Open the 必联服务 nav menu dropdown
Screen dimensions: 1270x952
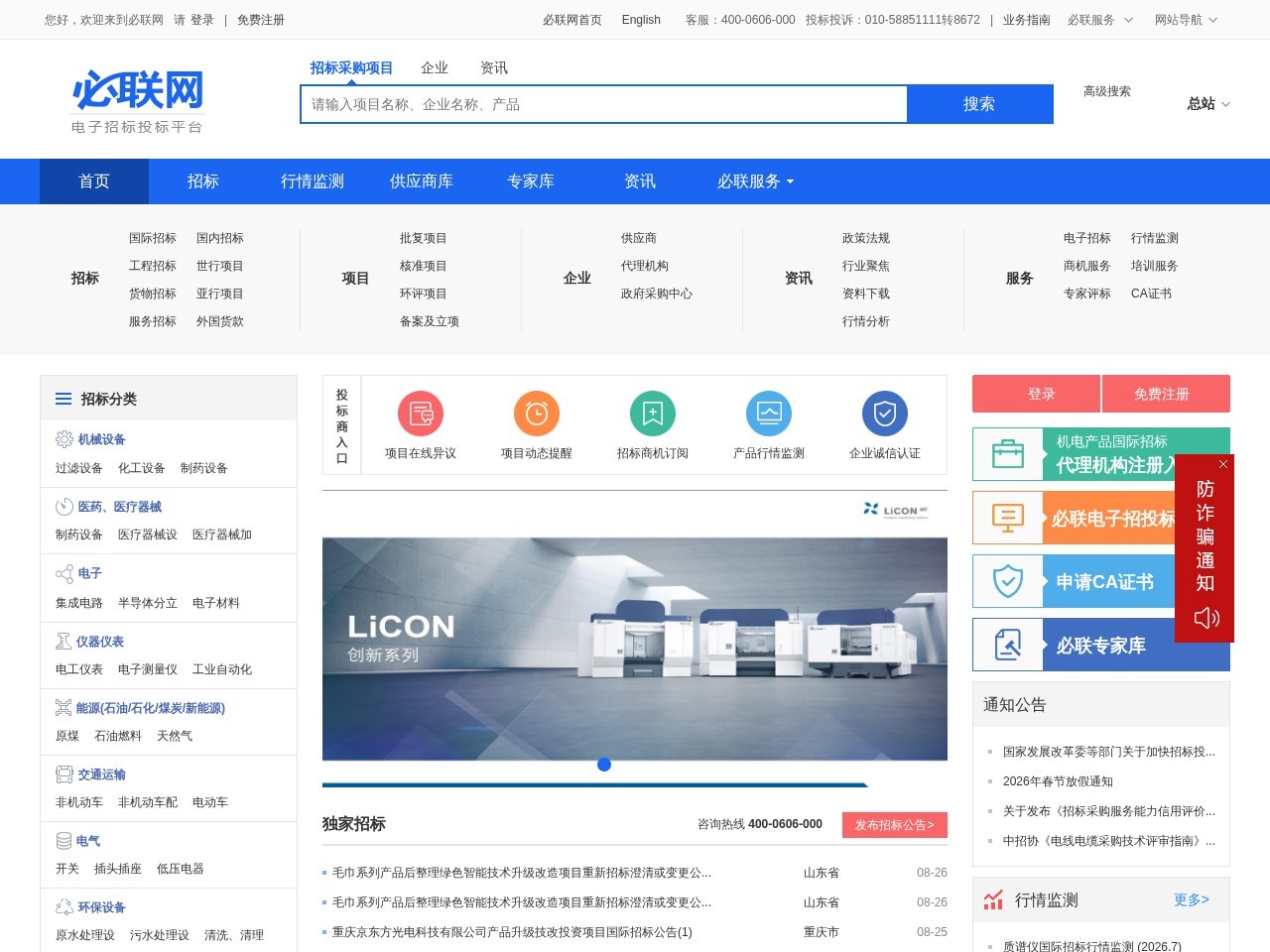point(756,181)
